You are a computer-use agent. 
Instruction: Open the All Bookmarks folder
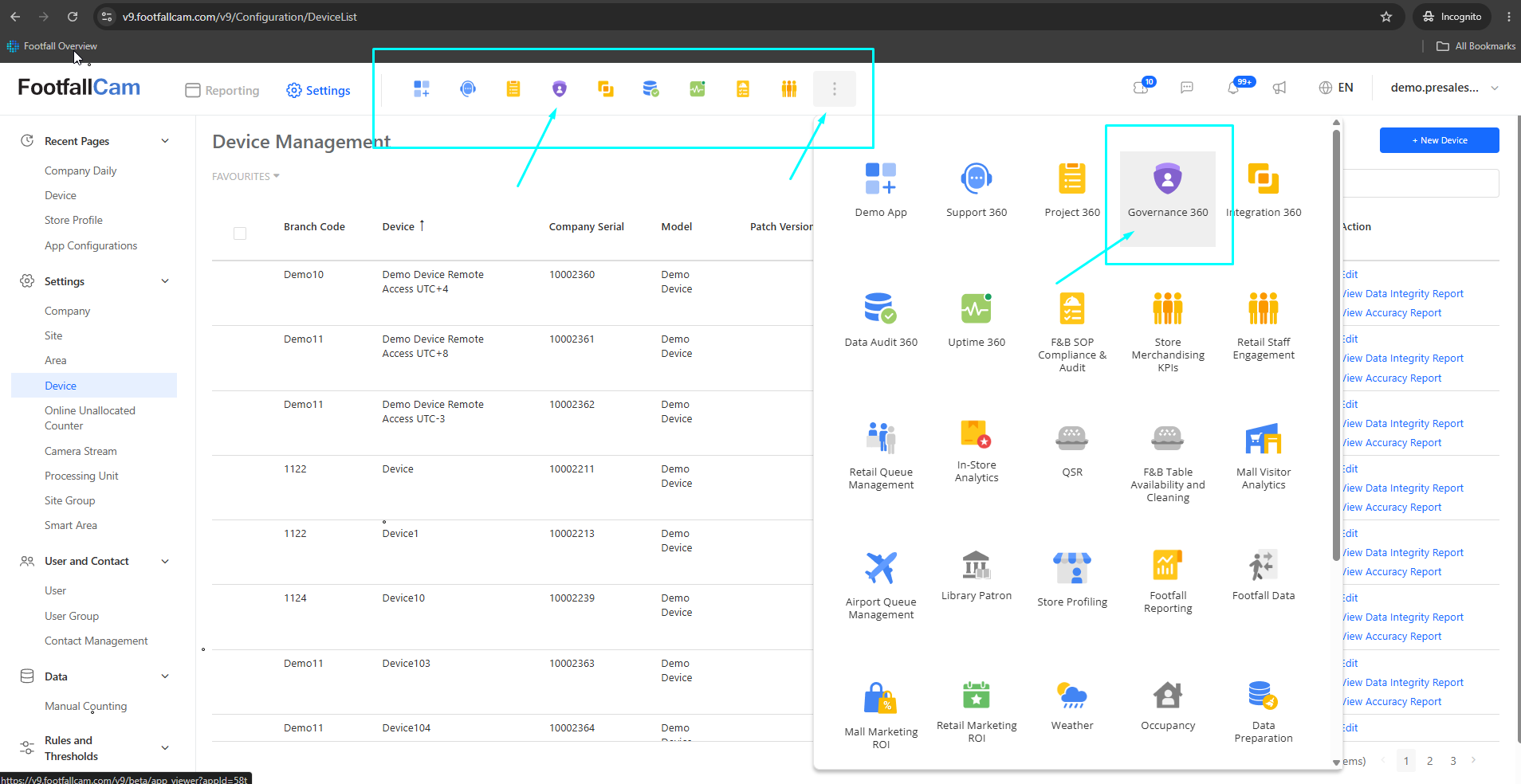1476,46
